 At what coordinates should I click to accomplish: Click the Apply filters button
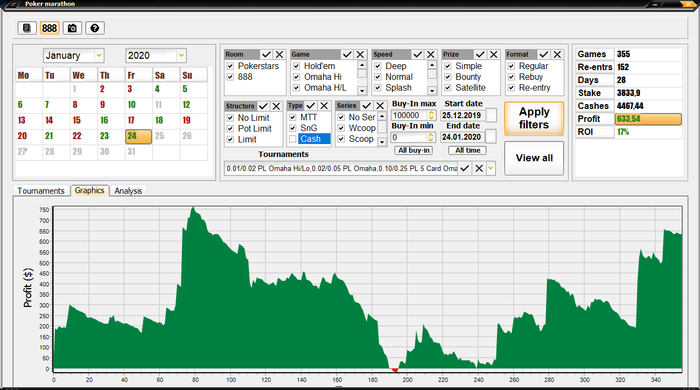click(x=534, y=118)
